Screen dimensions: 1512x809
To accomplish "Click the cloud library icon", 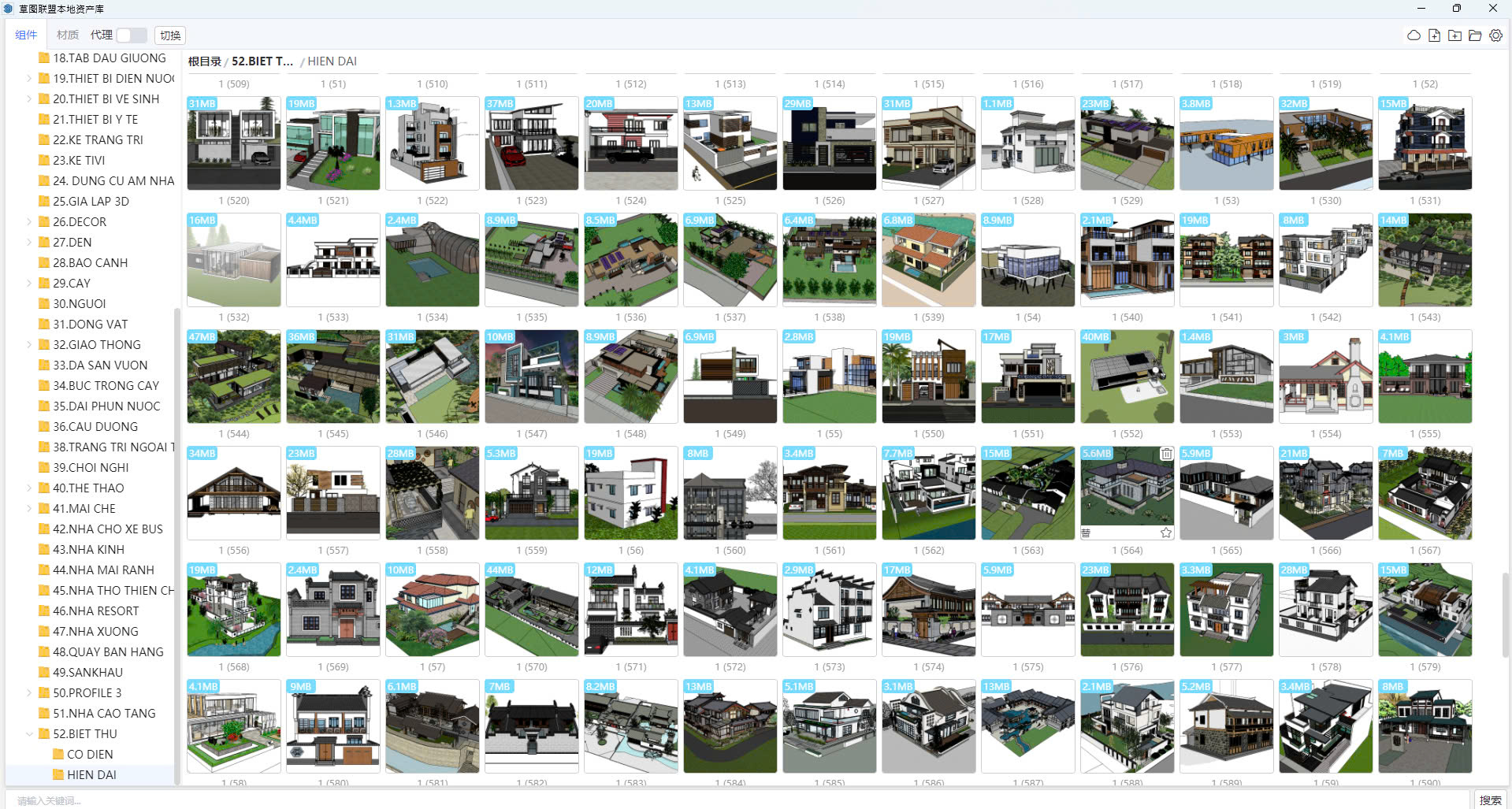I will pyautogui.click(x=1414, y=35).
